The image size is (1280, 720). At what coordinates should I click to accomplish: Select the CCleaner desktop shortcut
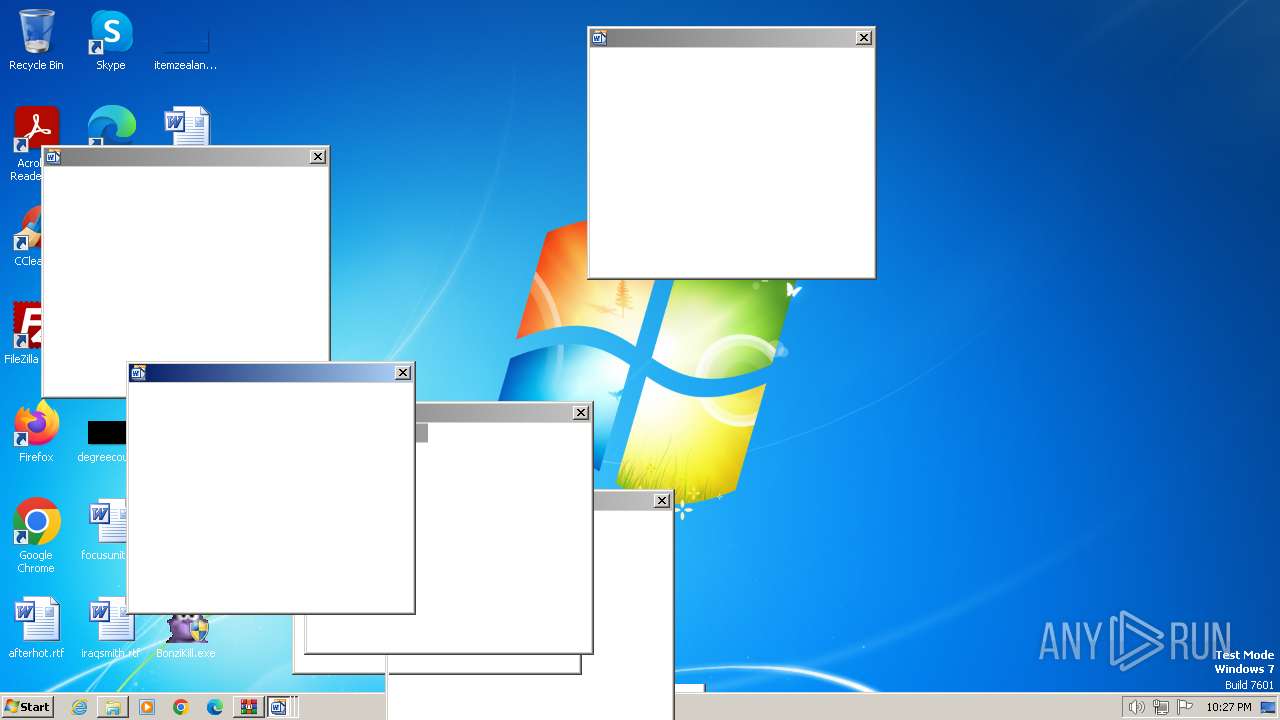tap(26, 236)
